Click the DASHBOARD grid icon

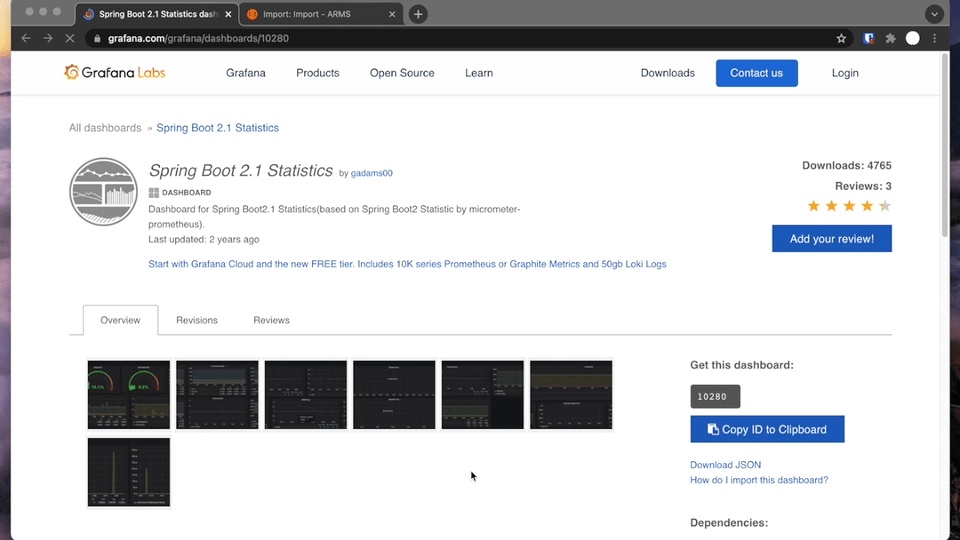click(154, 192)
